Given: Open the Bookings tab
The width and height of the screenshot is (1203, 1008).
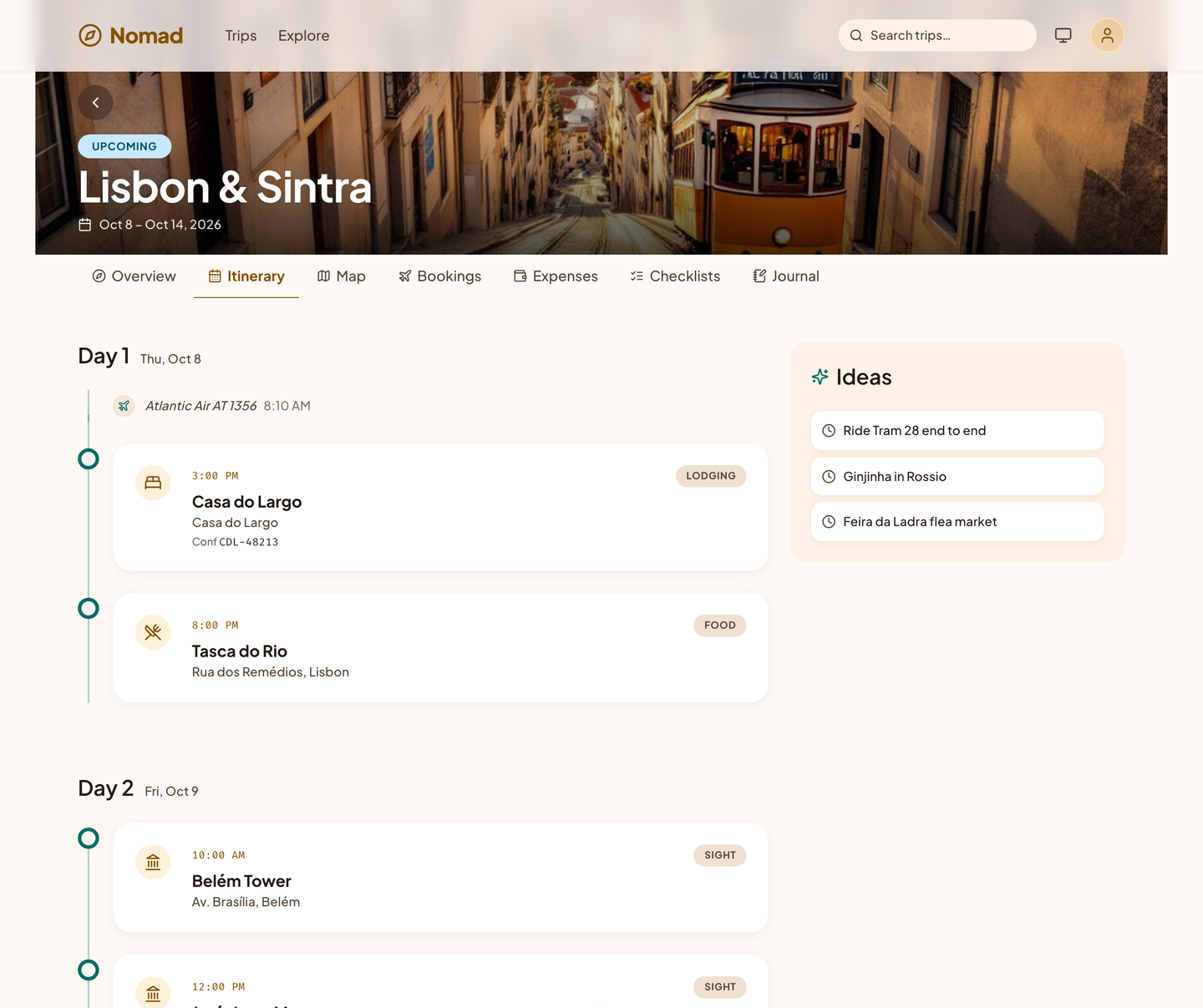Looking at the screenshot, I should (439, 276).
